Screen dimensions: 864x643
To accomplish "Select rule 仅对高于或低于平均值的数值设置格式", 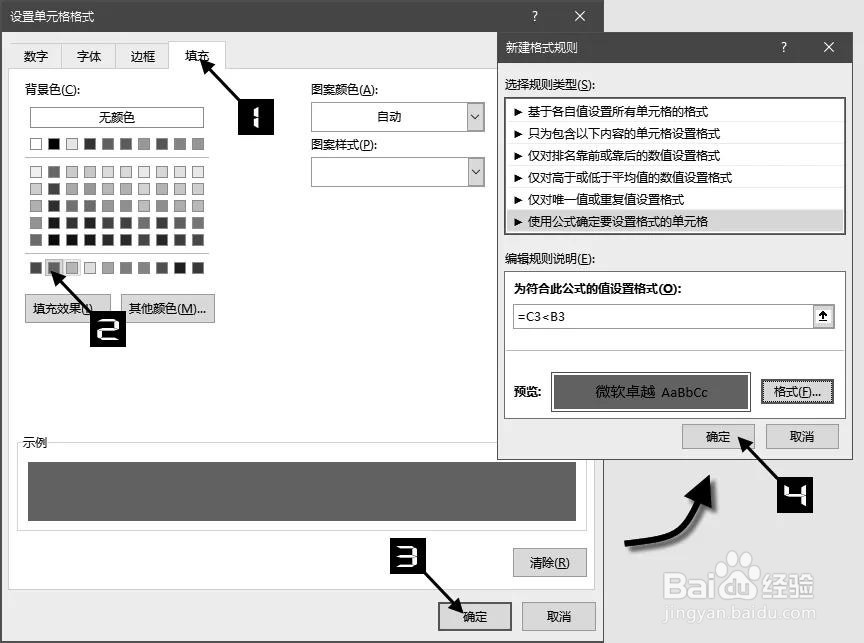I will click(674, 177).
